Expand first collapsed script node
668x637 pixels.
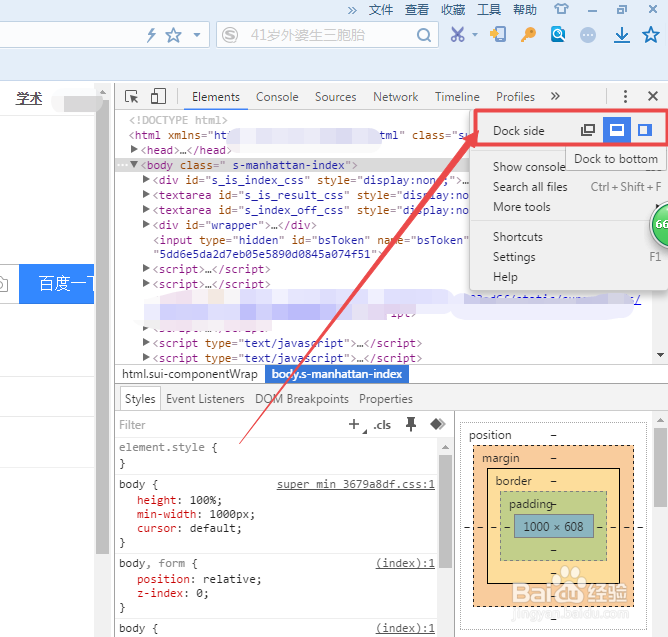(146, 268)
